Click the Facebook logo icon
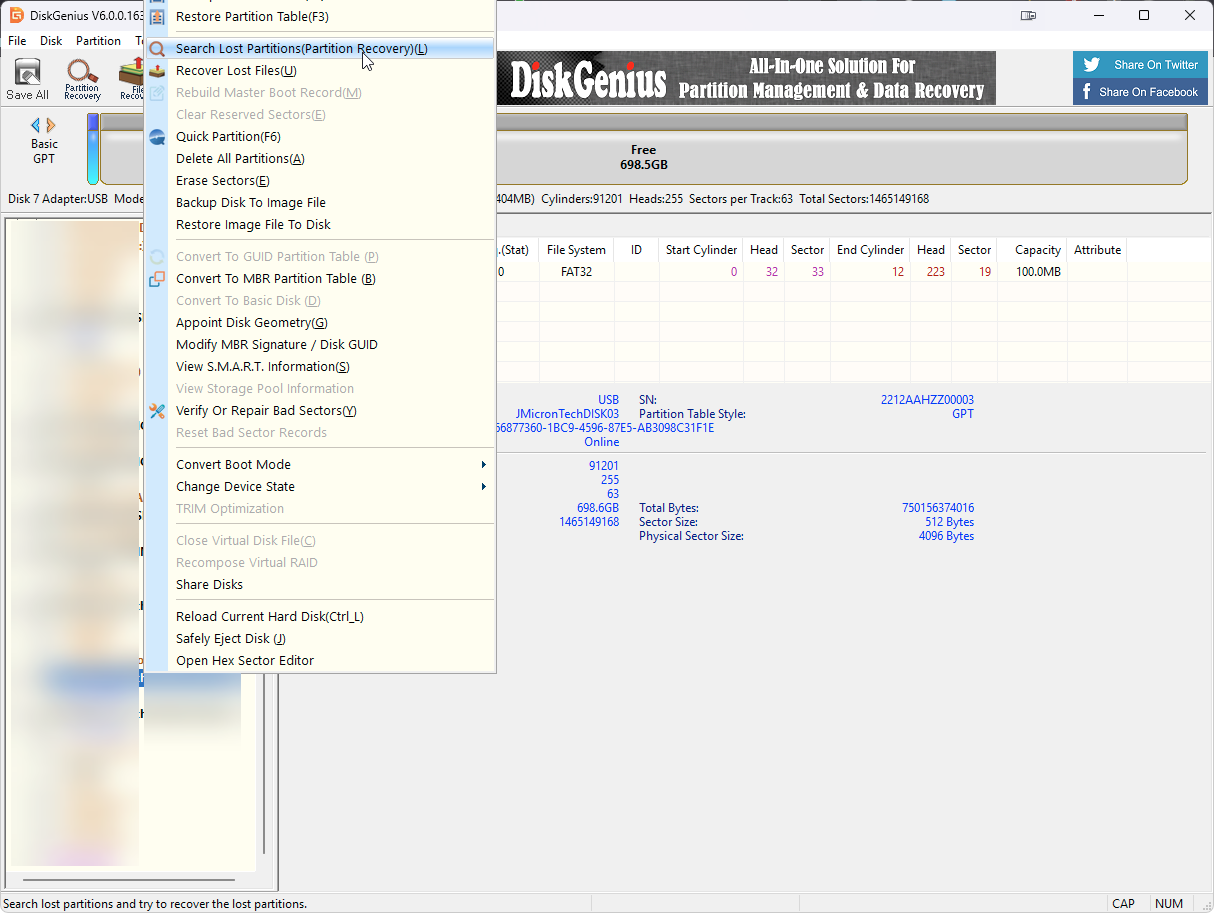Screen dimensions: 1214x913 [1087, 92]
